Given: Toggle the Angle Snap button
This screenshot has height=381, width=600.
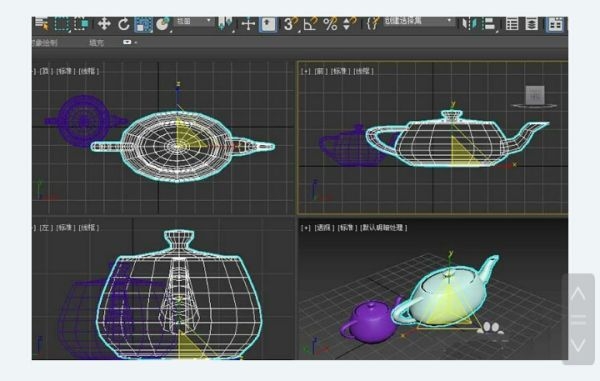Looking at the screenshot, I should click(310, 24).
